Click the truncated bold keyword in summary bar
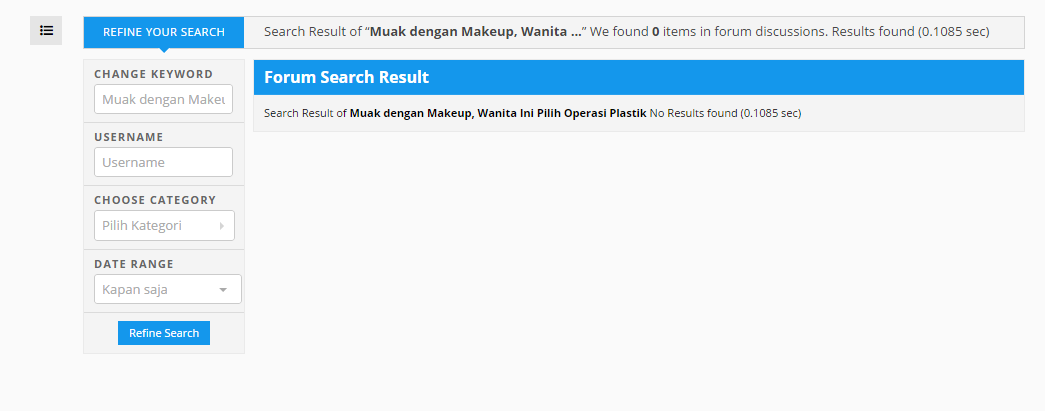This screenshot has height=411, width=1045. [476, 31]
